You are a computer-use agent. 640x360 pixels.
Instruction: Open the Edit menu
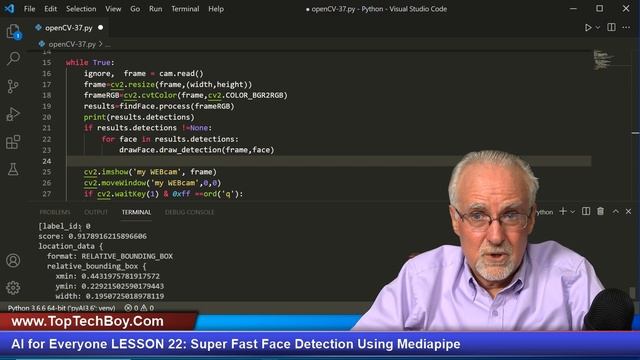pyautogui.click(x=51, y=9)
